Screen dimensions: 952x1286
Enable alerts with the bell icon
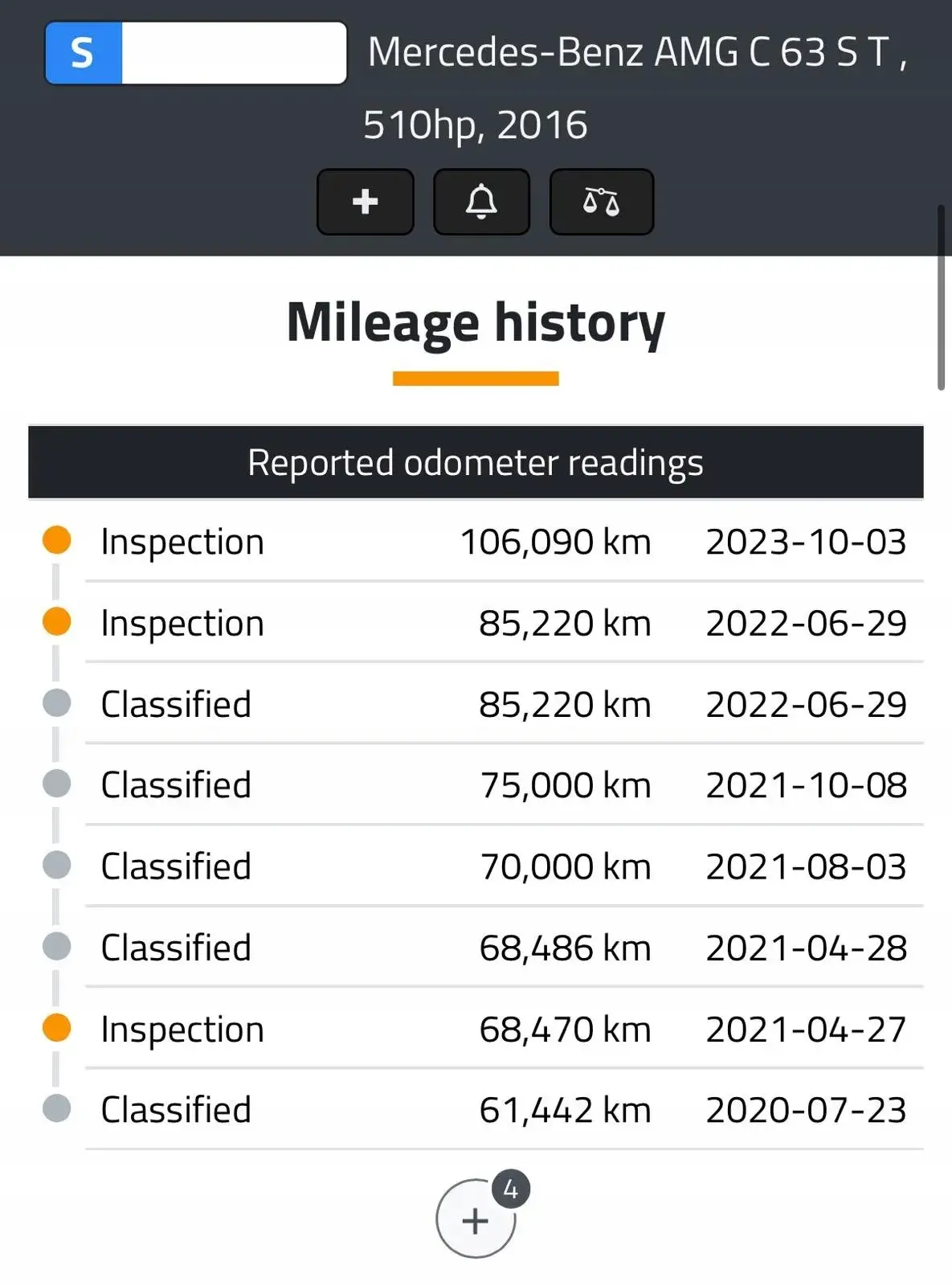[x=481, y=202]
